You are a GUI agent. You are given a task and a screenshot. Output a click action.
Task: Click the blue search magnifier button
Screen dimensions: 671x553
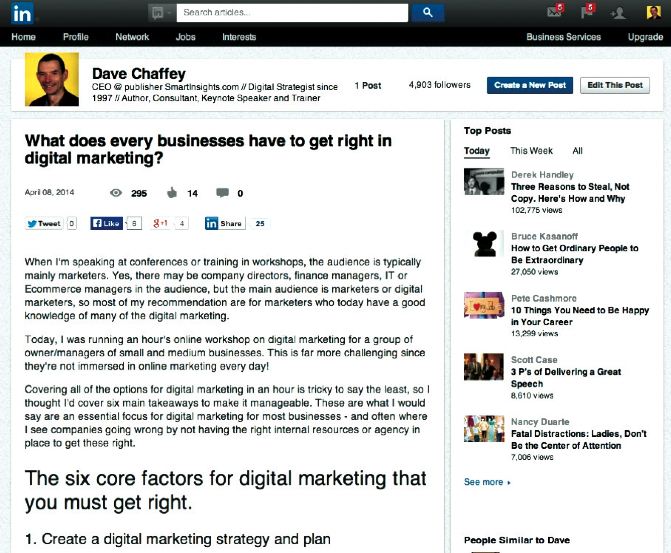coord(428,13)
